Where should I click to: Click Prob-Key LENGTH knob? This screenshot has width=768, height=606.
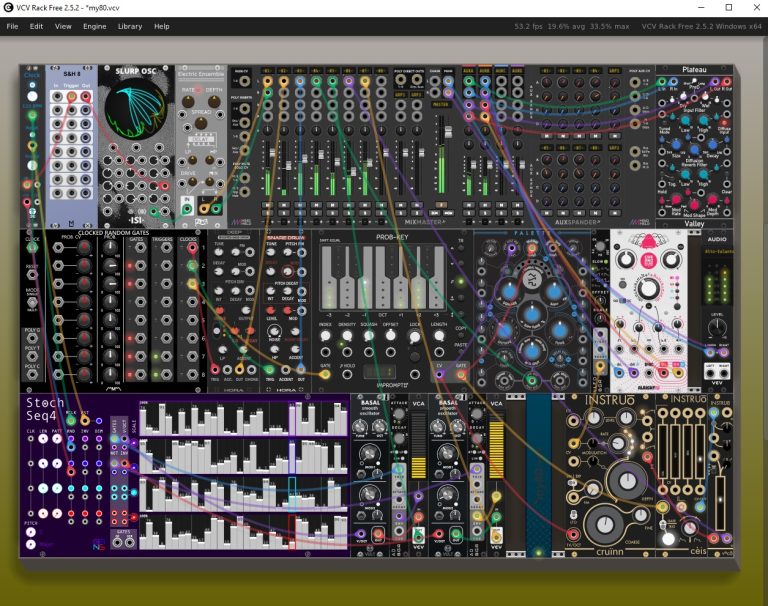click(439, 336)
